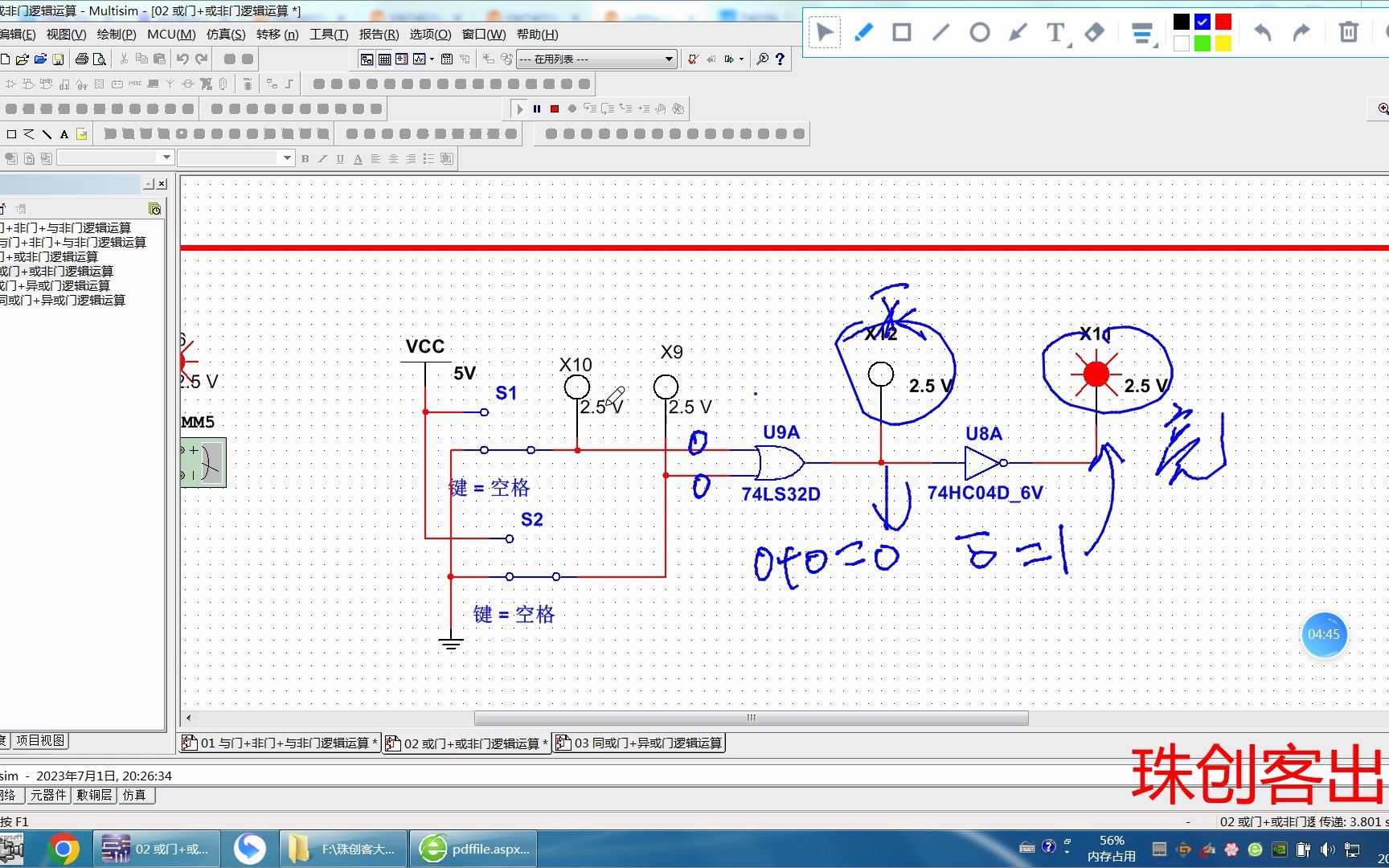Image resolution: width=1389 pixels, height=868 pixels.
Task: Open the 仿真(S) menu
Action: (x=226, y=34)
